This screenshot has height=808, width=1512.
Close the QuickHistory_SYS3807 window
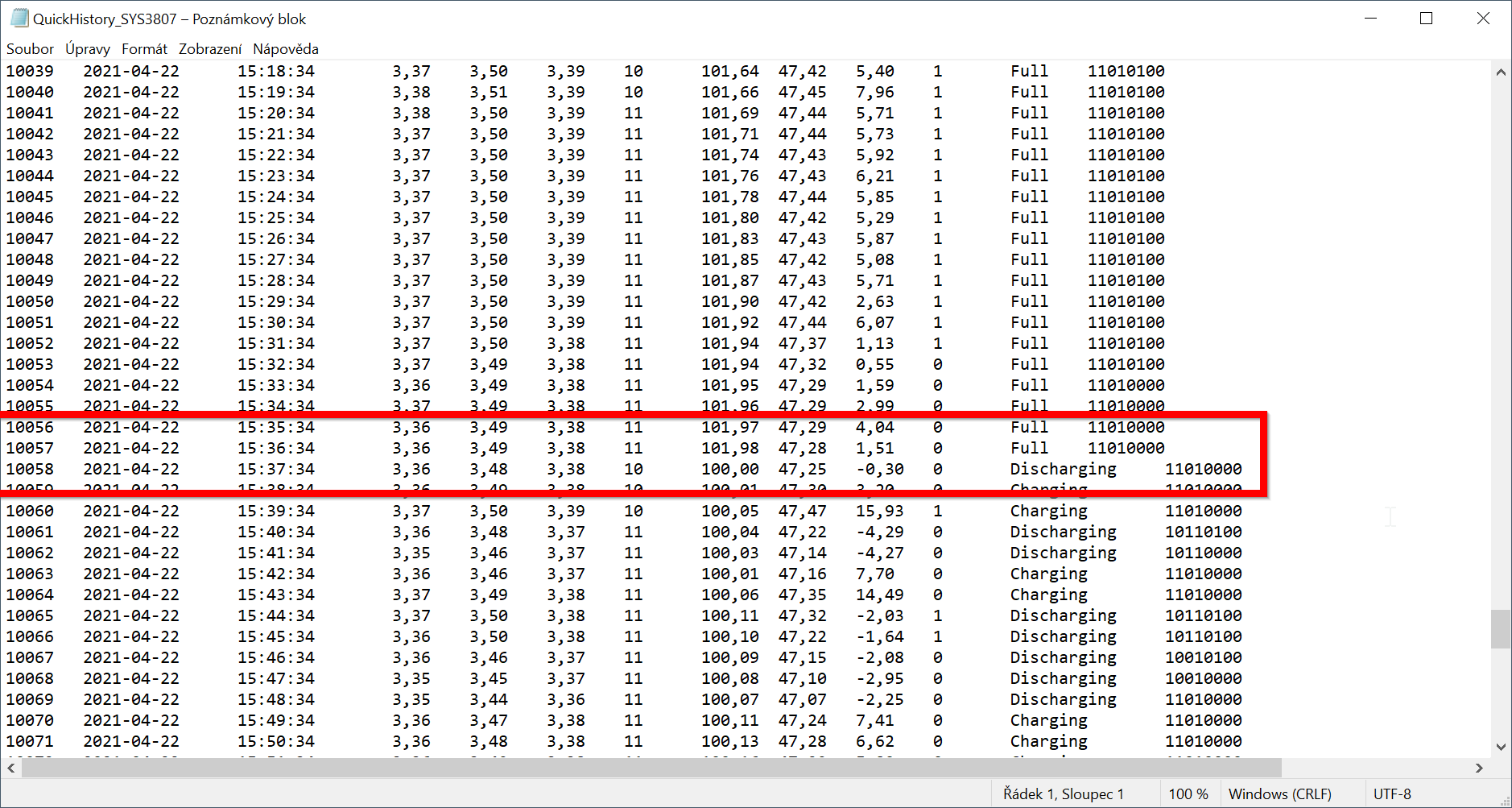tap(1483, 18)
